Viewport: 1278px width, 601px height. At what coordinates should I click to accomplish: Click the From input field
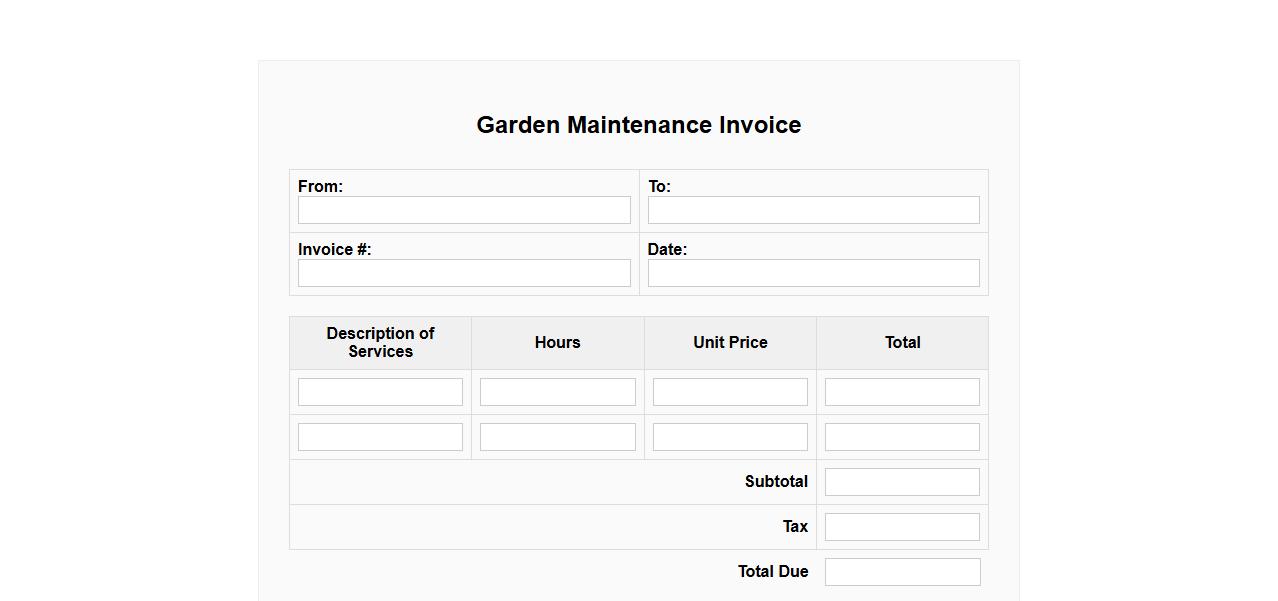pyautogui.click(x=464, y=210)
